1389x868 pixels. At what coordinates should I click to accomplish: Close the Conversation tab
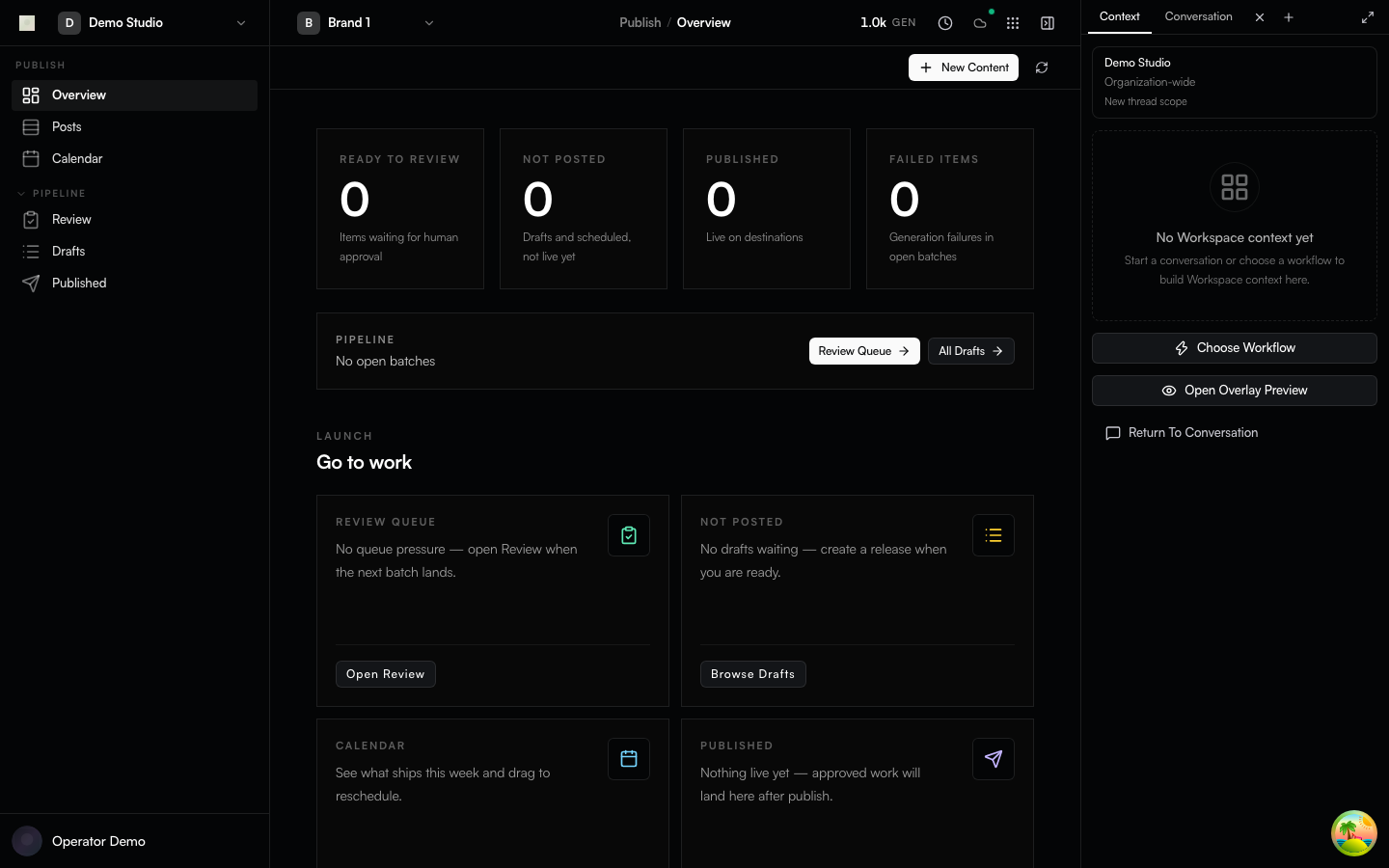[x=1260, y=17]
